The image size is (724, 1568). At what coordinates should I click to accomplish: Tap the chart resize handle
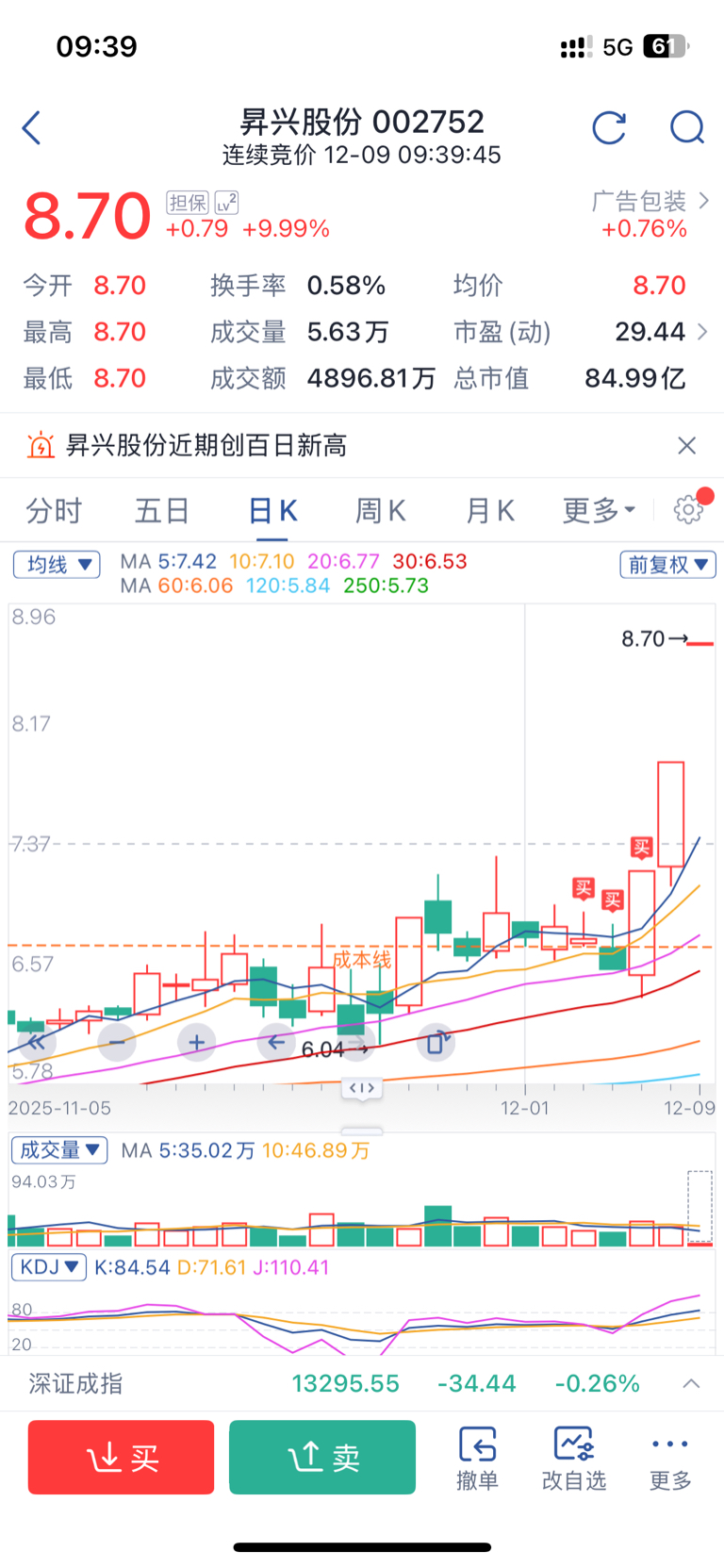click(x=362, y=1087)
